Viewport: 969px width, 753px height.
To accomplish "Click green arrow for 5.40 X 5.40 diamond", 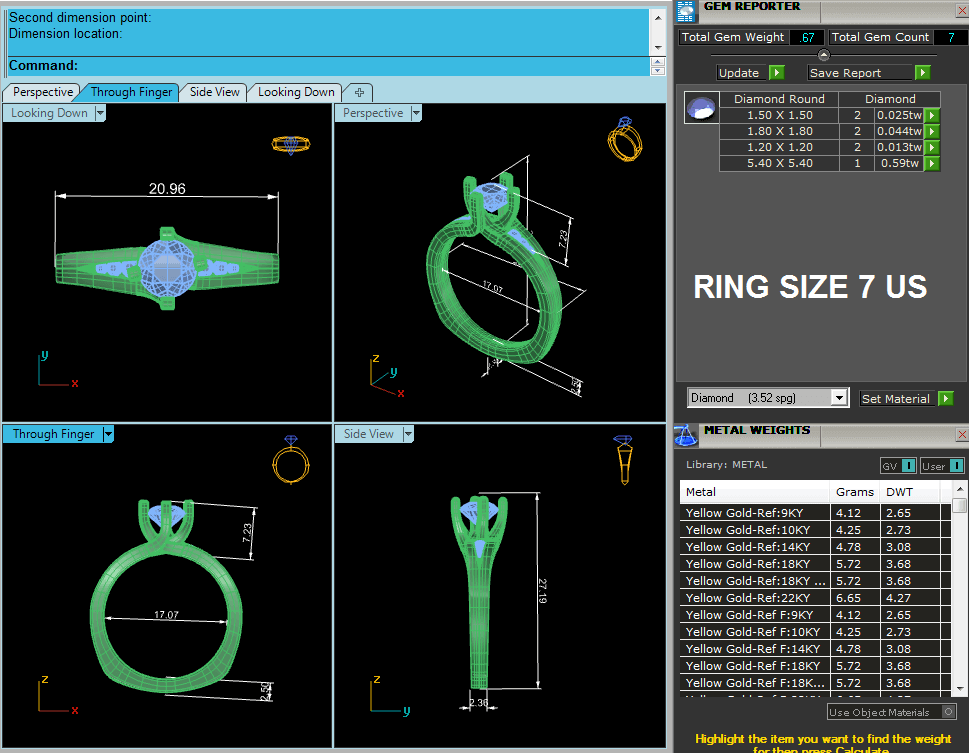I will coord(932,163).
